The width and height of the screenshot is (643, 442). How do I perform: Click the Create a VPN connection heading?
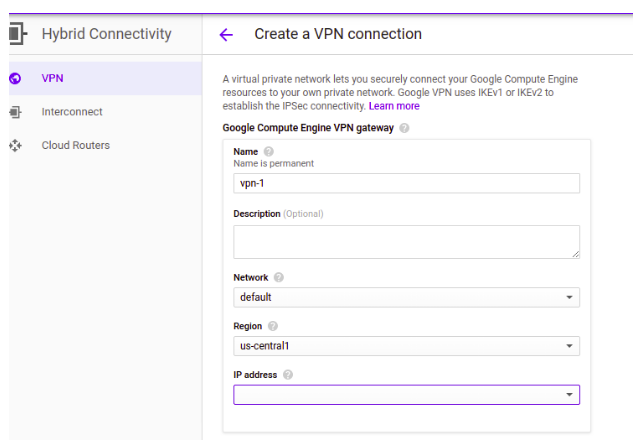pyautogui.click(x=338, y=34)
